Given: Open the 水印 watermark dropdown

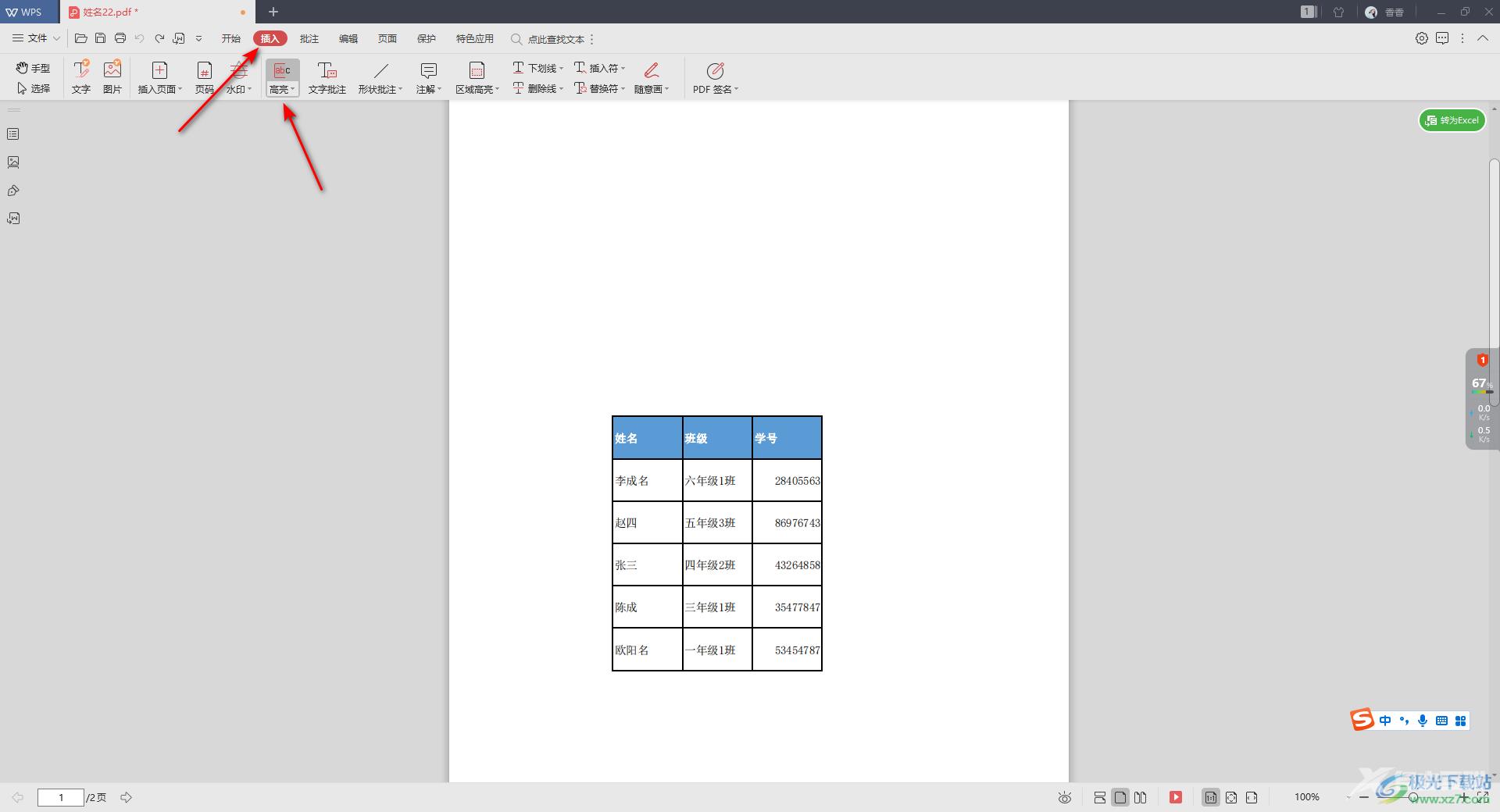Looking at the screenshot, I should pyautogui.click(x=239, y=89).
